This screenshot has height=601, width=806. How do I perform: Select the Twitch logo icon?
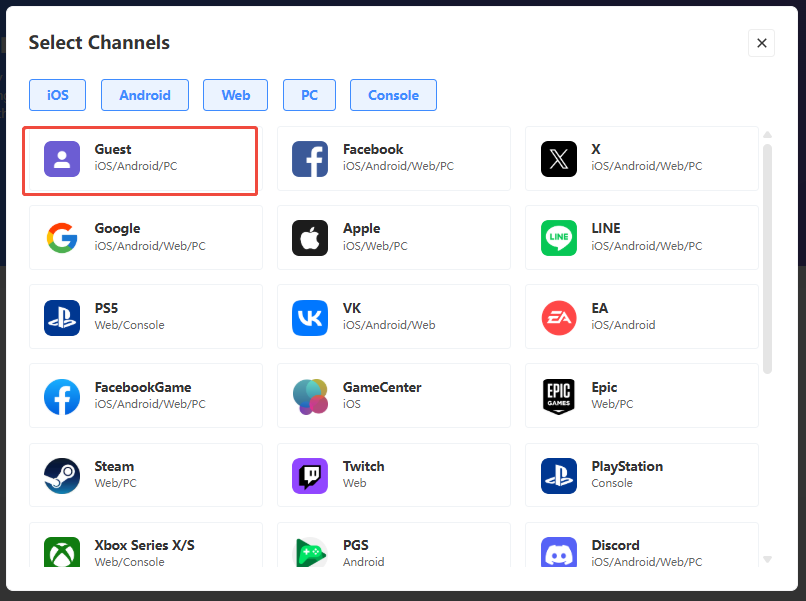click(x=310, y=476)
